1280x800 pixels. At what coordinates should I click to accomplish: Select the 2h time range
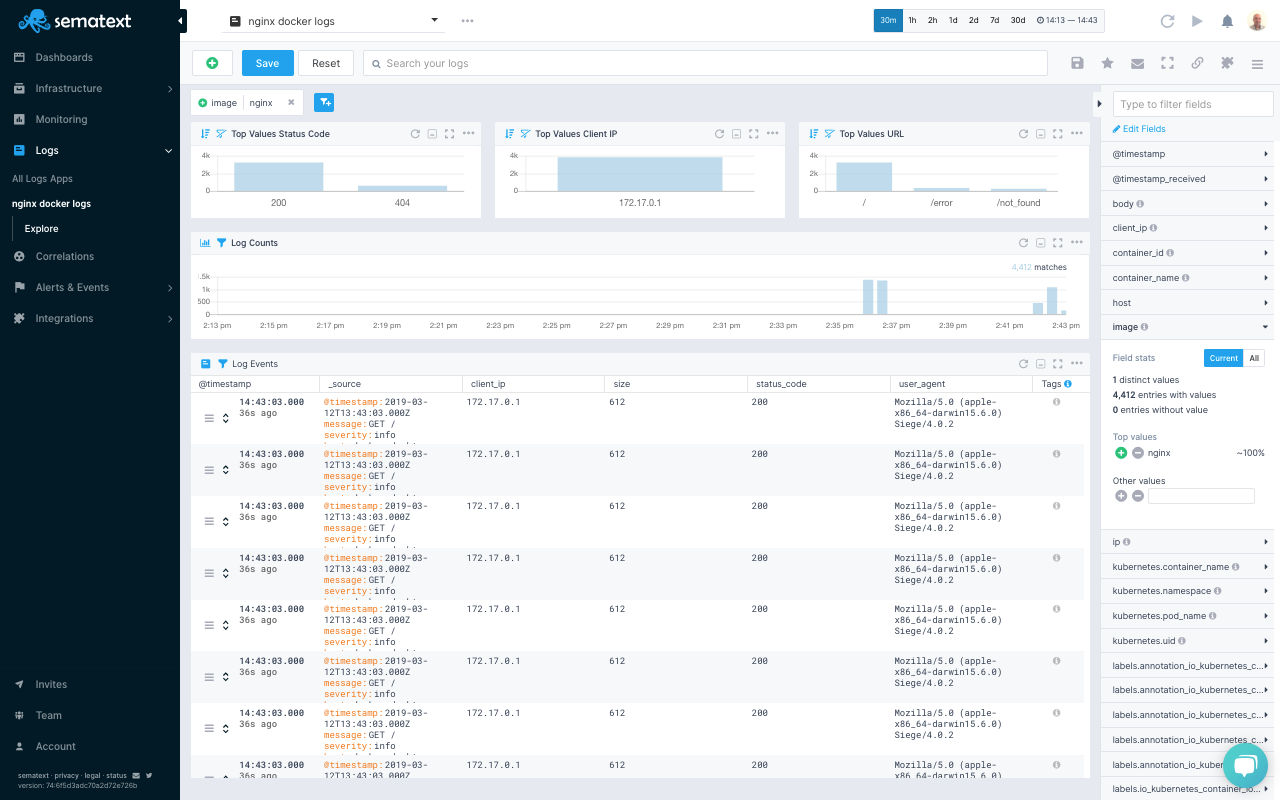click(x=932, y=20)
